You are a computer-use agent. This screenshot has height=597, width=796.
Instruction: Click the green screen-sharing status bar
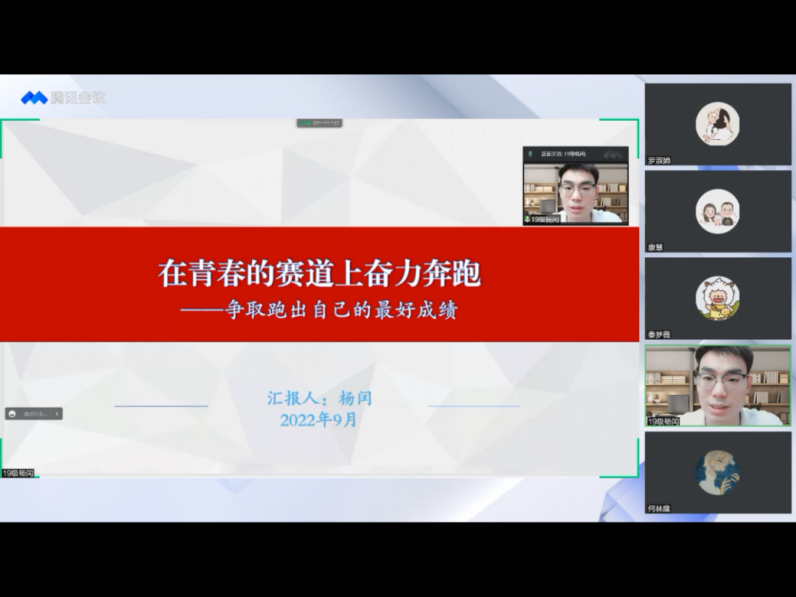coord(319,123)
